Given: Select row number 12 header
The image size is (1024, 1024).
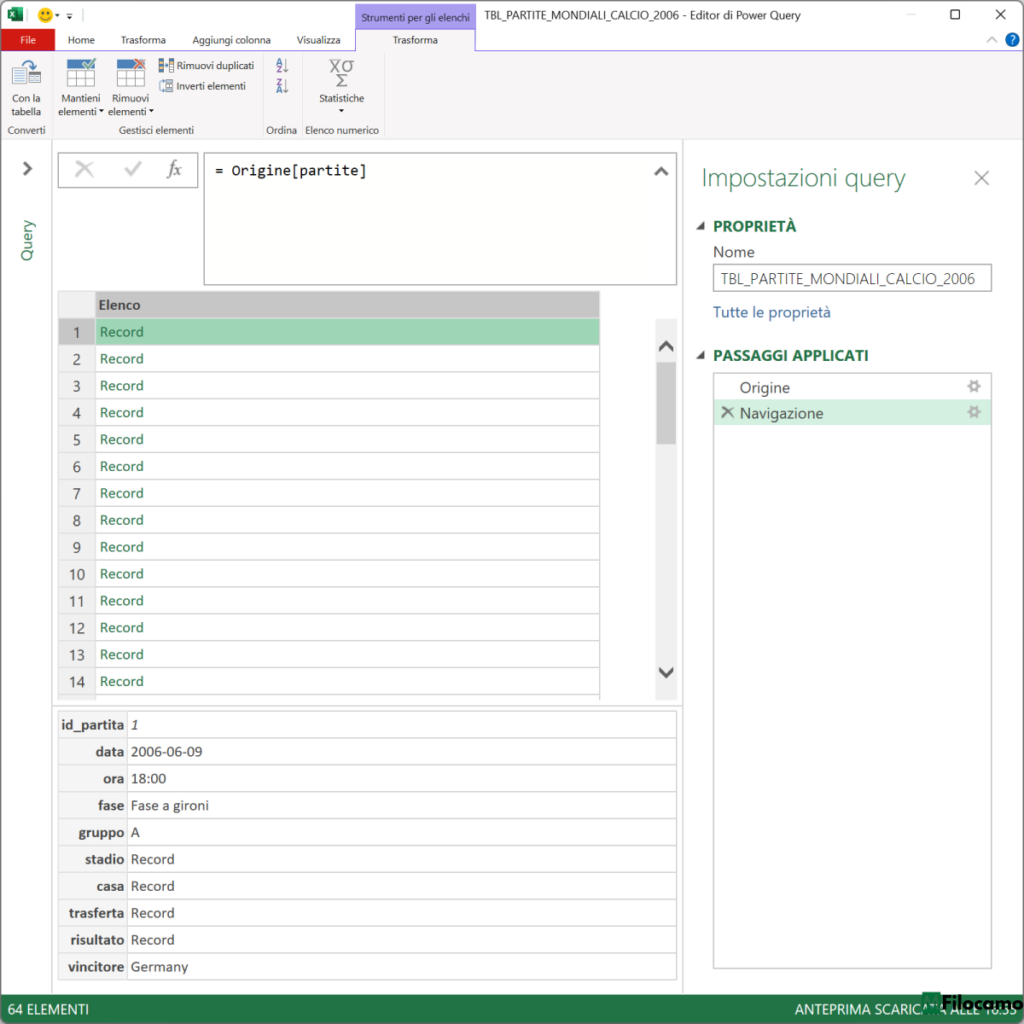Looking at the screenshot, I should (76, 628).
